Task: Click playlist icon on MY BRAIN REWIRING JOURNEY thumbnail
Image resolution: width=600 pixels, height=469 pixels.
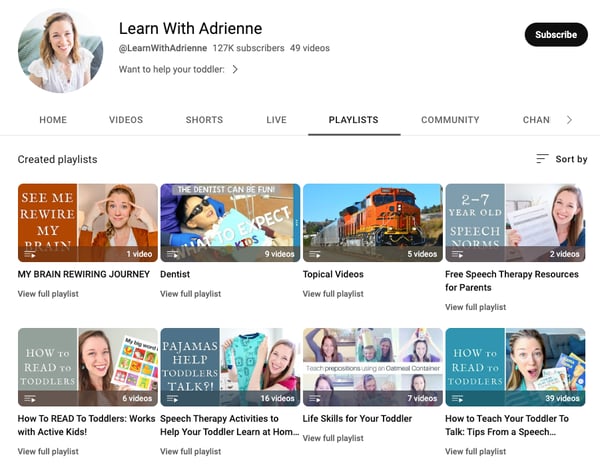Action: (x=30, y=254)
